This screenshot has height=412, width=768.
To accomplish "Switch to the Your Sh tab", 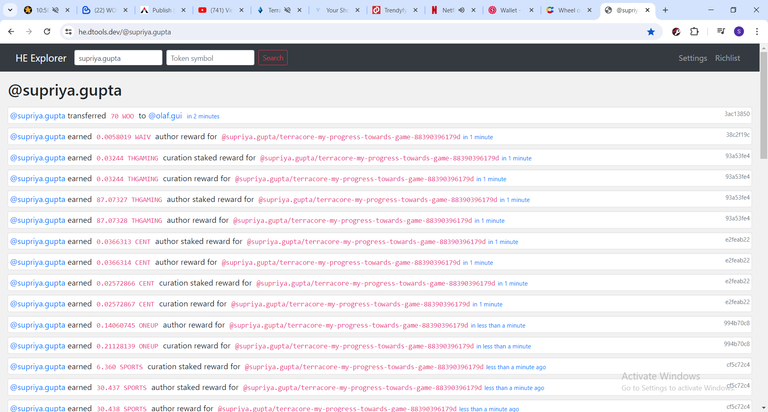I will [x=337, y=10].
